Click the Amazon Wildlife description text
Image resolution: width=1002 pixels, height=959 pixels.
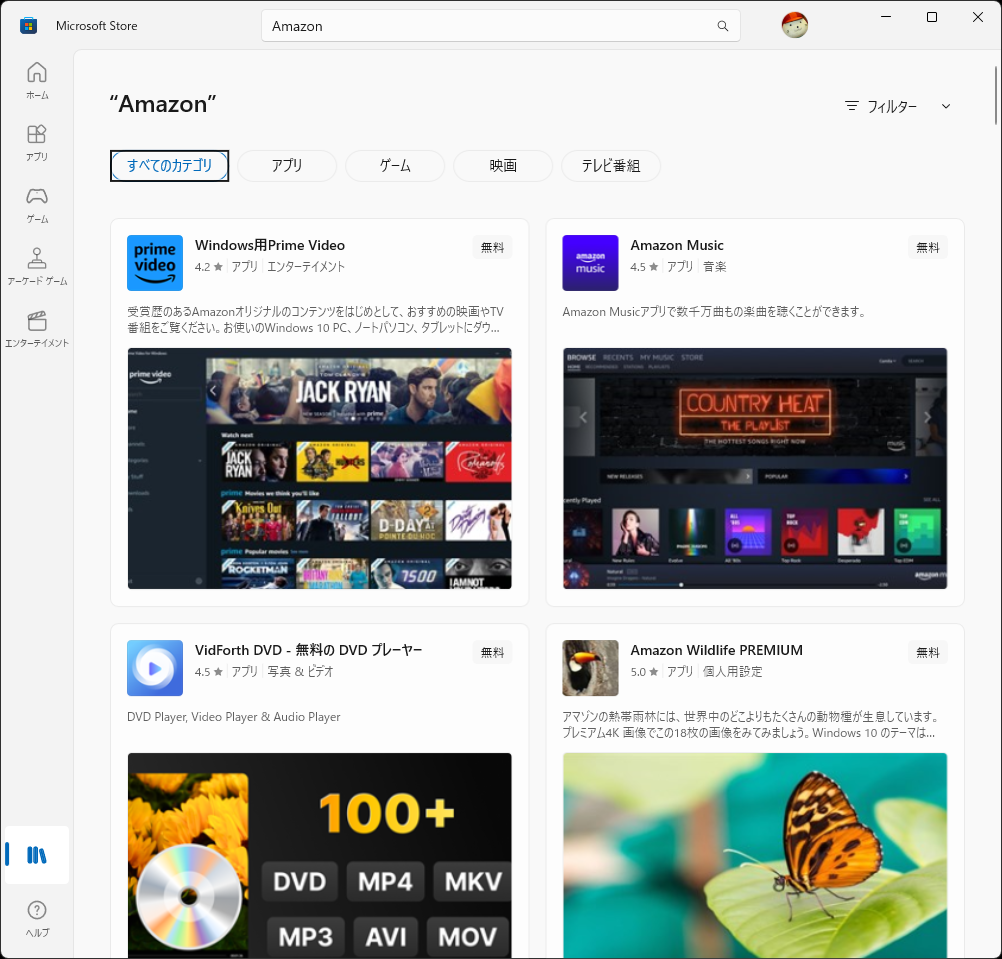[x=750, y=725]
